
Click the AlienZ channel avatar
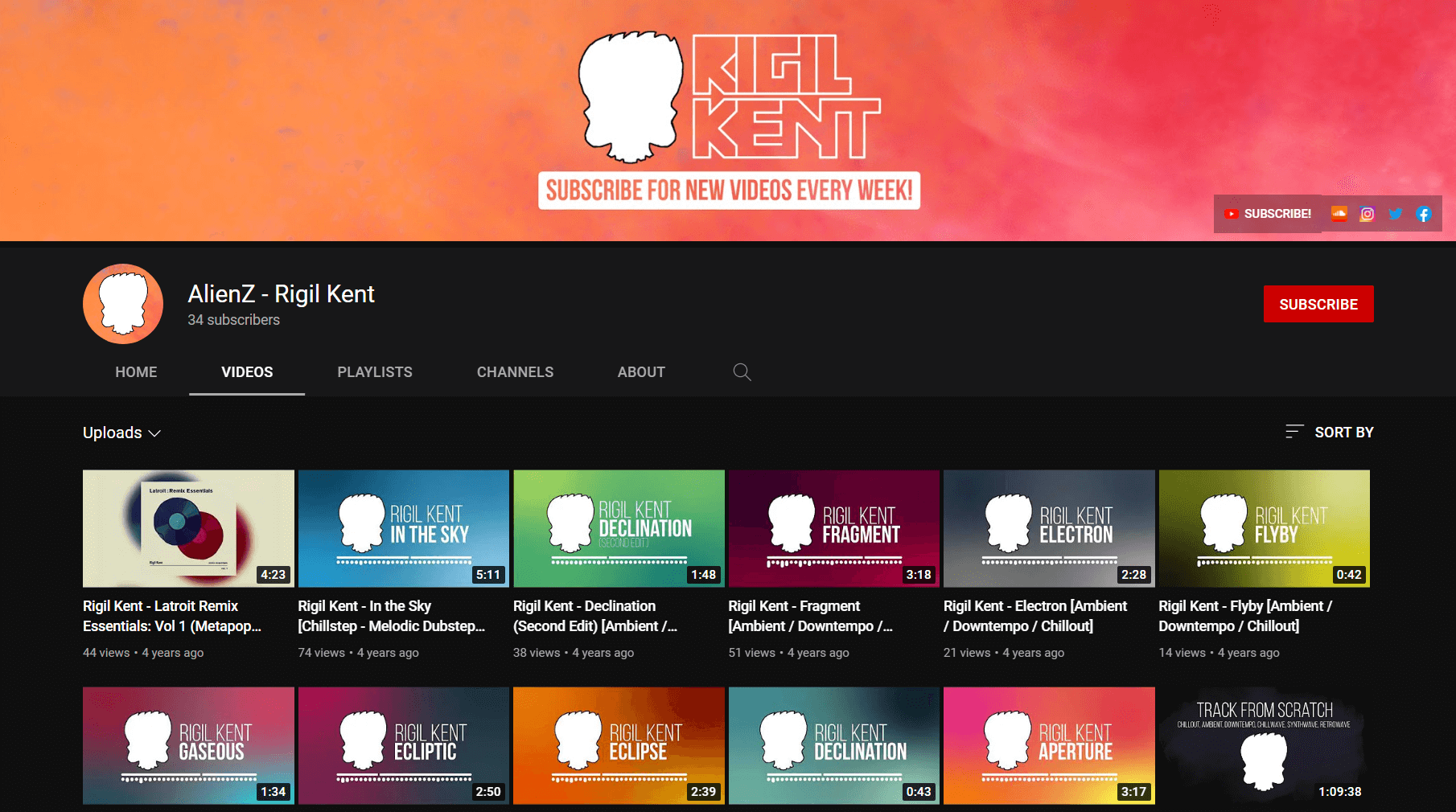coord(123,304)
